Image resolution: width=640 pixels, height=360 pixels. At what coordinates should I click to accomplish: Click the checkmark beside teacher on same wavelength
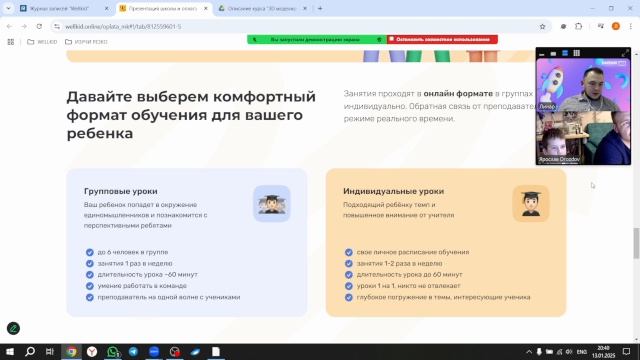[90, 298]
